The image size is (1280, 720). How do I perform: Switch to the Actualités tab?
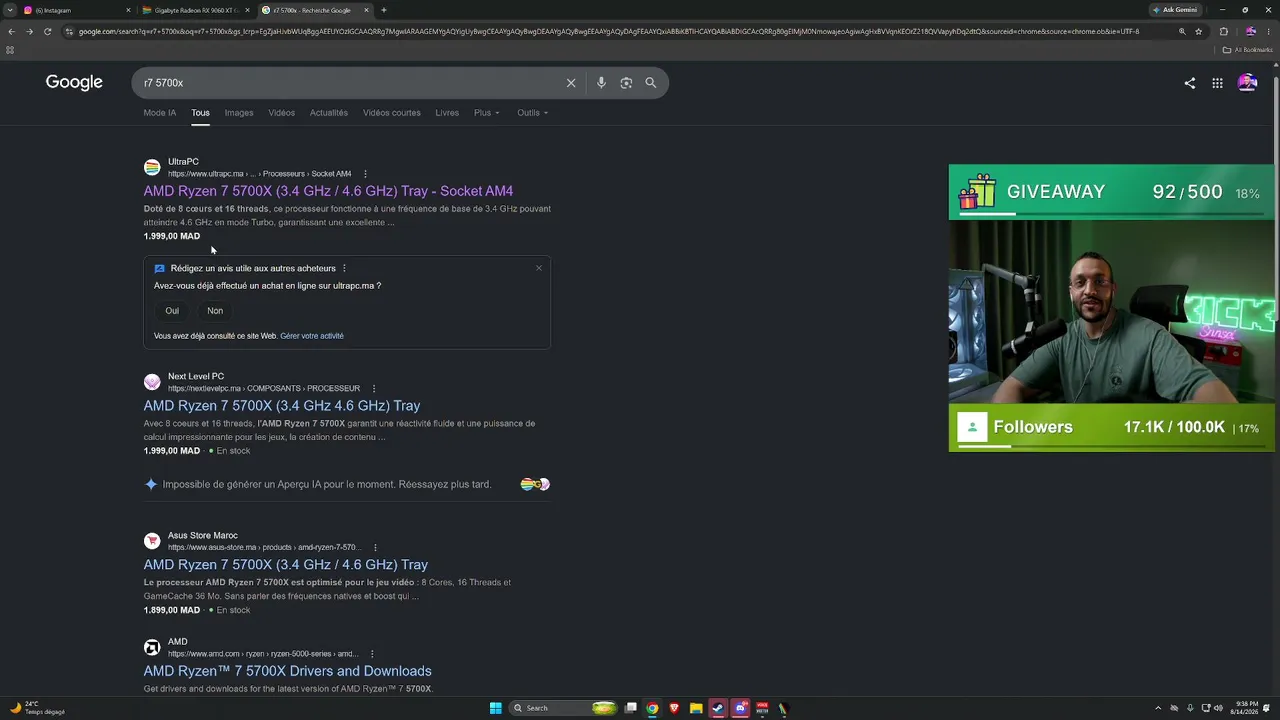click(x=329, y=113)
